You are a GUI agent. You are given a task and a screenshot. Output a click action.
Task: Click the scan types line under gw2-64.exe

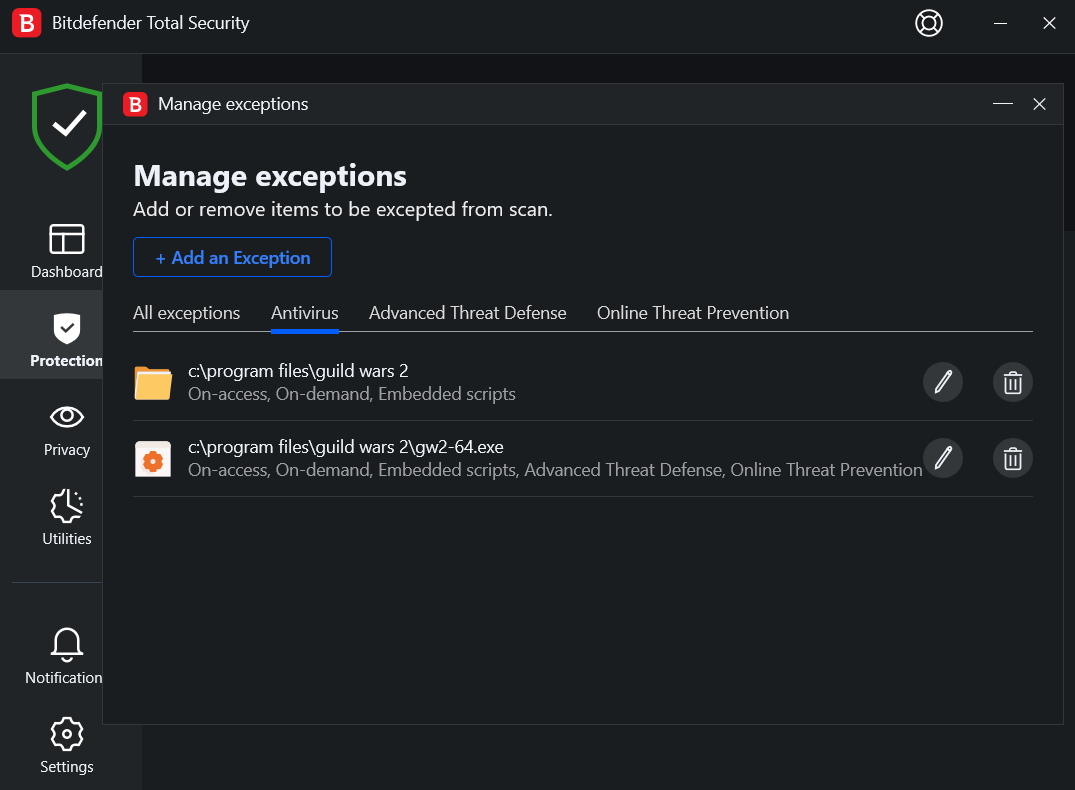coord(555,470)
